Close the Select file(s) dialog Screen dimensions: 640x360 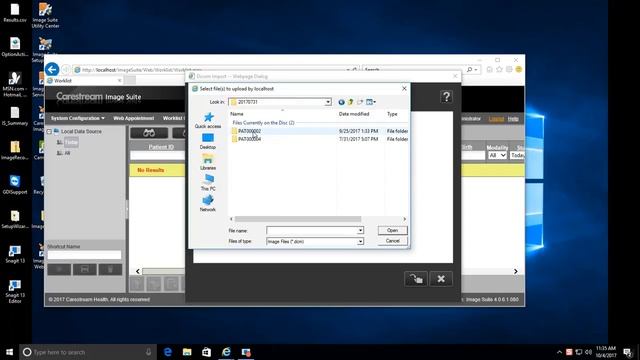coord(404,89)
